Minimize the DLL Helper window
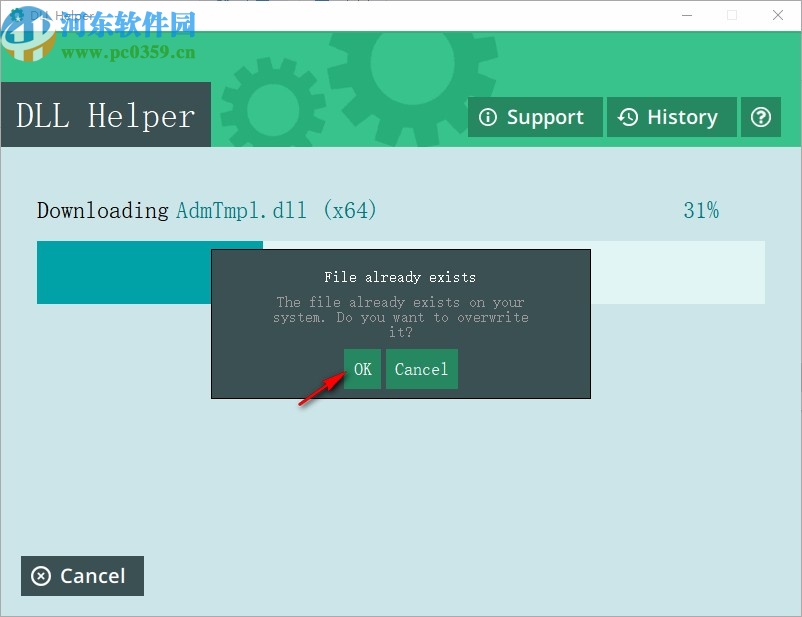This screenshot has width=802, height=617. [x=686, y=16]
